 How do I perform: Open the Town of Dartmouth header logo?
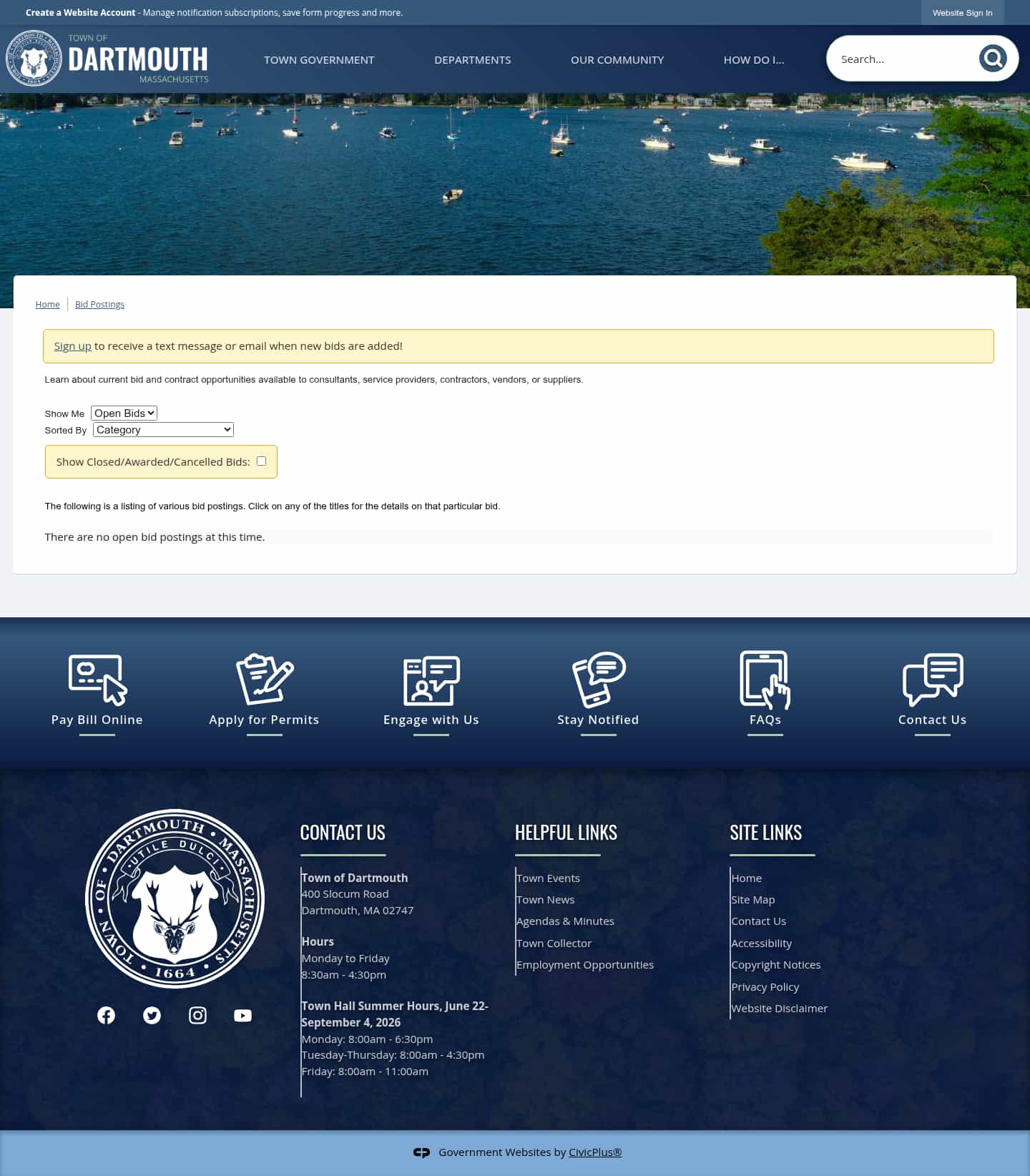click(x=107, y=59)
